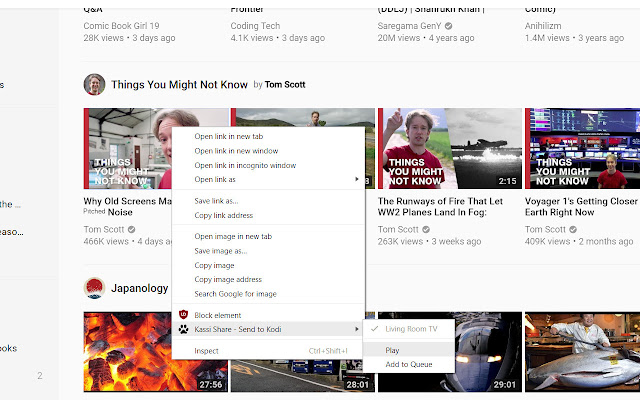Open Tom Scott channel name under Voyager video
The height and width of the screenshot is (400, 640).
(545, 229)
